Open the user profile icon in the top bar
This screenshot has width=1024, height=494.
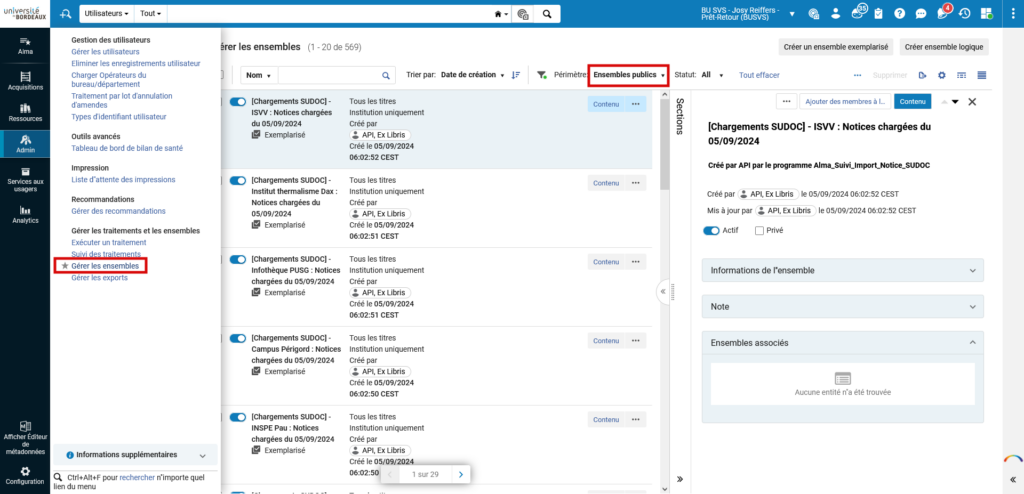835,14
